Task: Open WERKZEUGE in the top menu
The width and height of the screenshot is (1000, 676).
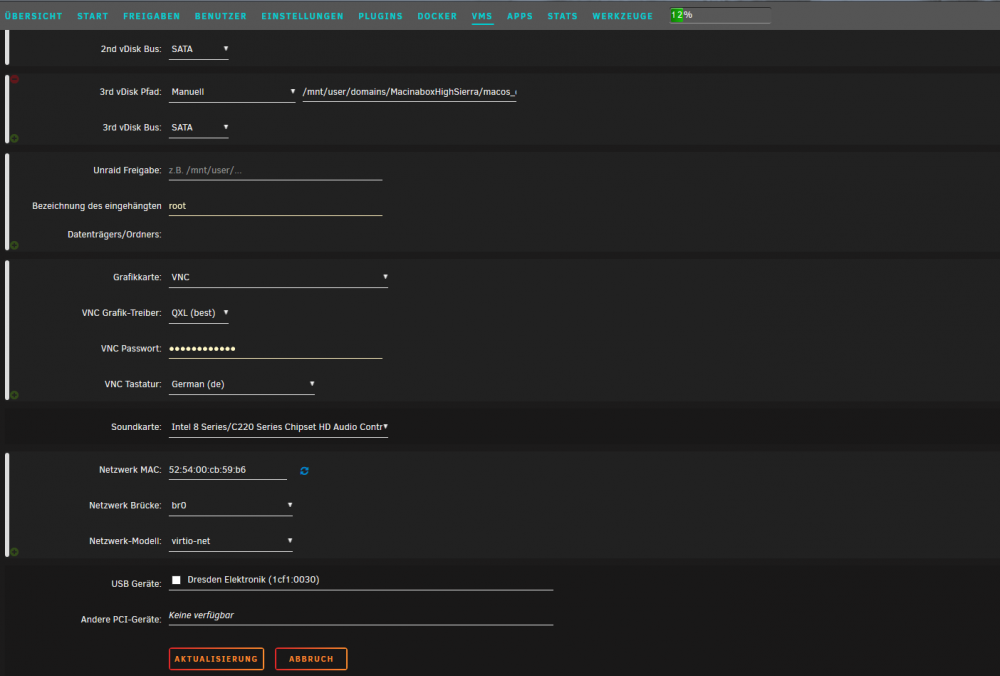Action: 622,16
